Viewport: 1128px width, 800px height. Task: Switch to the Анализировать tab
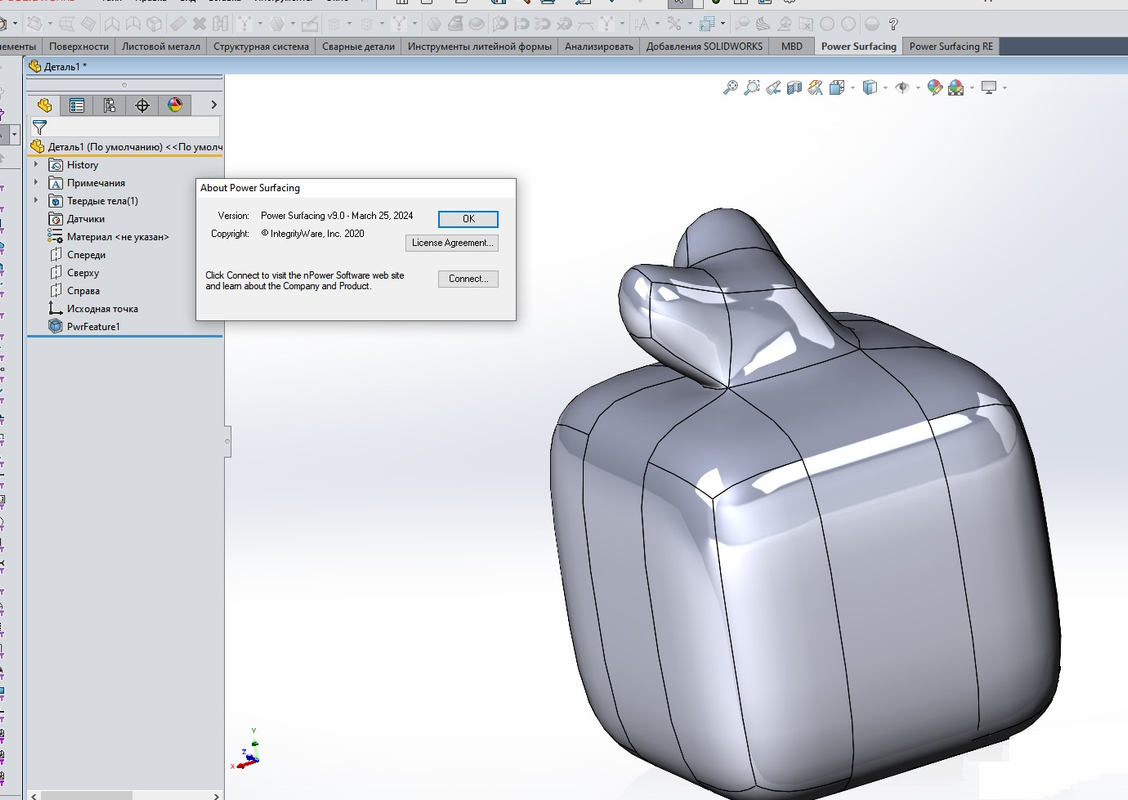click(x=599, y=46)
